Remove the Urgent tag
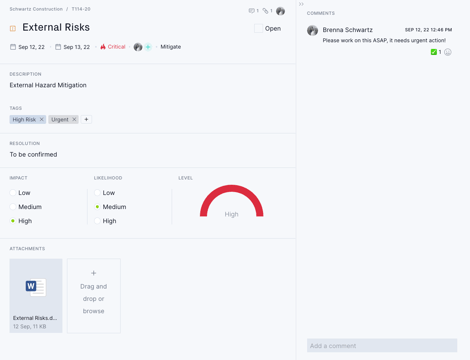Screen dimensions: 470x360 (x=74, y=119)
